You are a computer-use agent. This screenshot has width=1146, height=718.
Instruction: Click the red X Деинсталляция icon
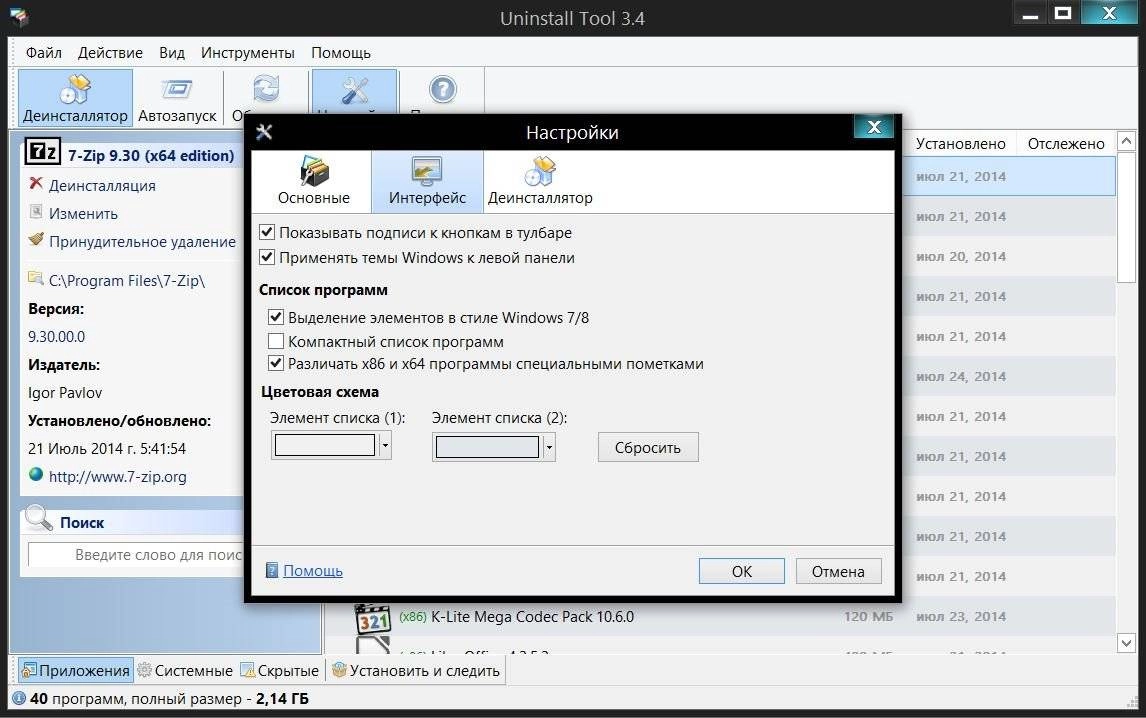[36, 184]
